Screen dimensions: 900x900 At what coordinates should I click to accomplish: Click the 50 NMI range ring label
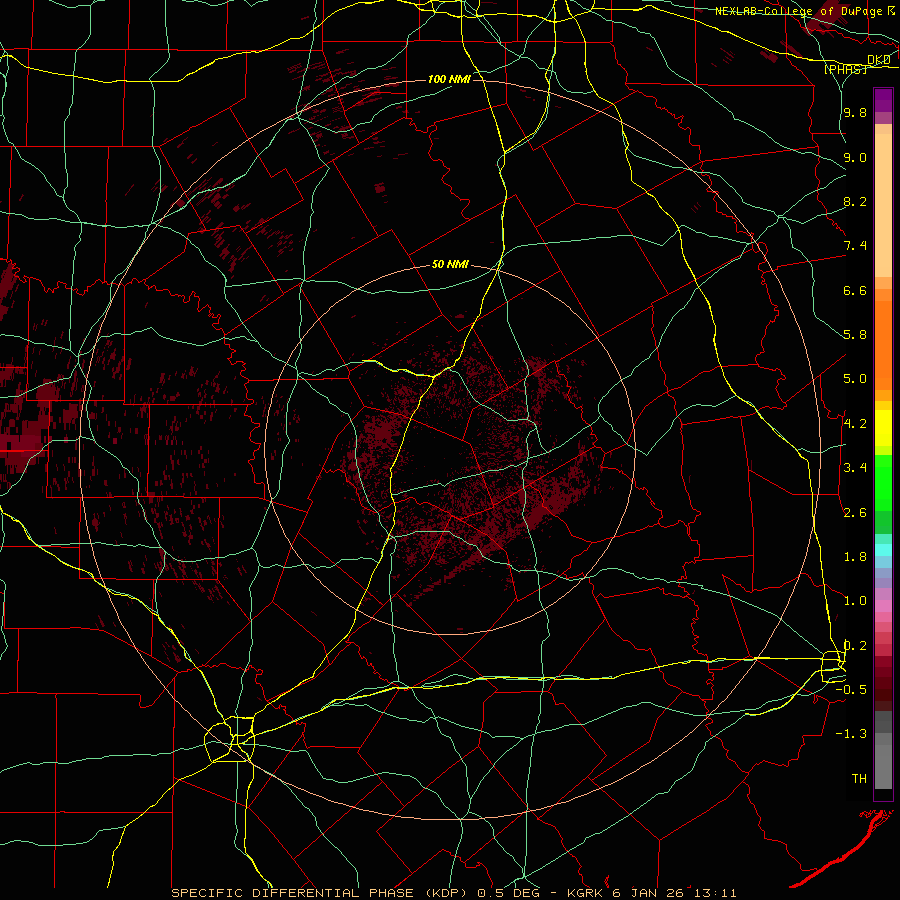(450, 265)
